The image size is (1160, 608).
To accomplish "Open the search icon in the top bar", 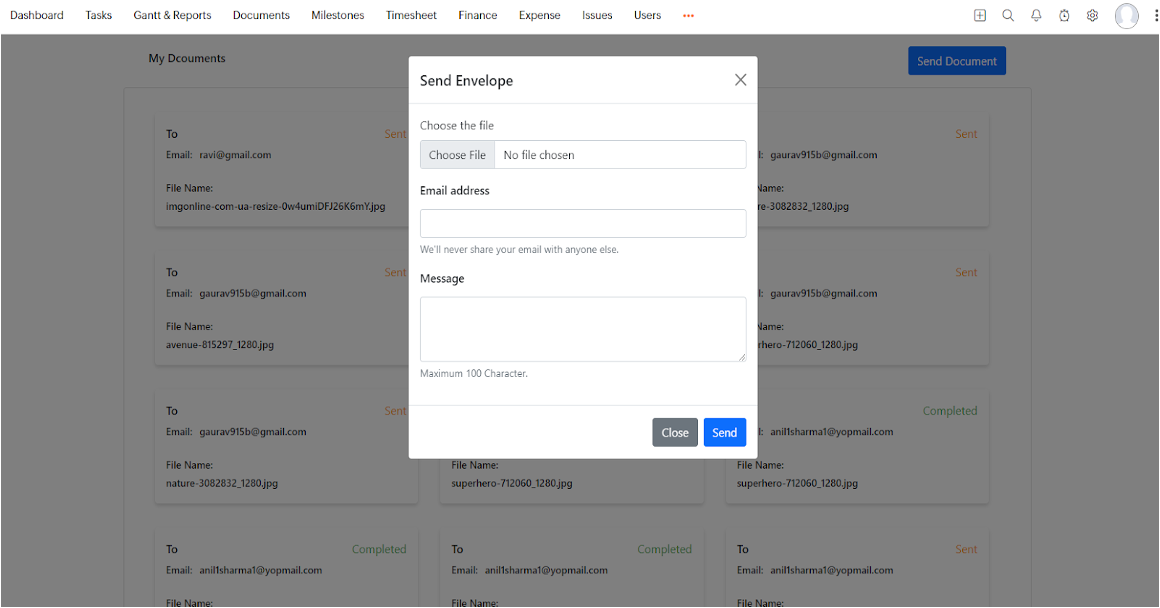I will coord(1008,15).
